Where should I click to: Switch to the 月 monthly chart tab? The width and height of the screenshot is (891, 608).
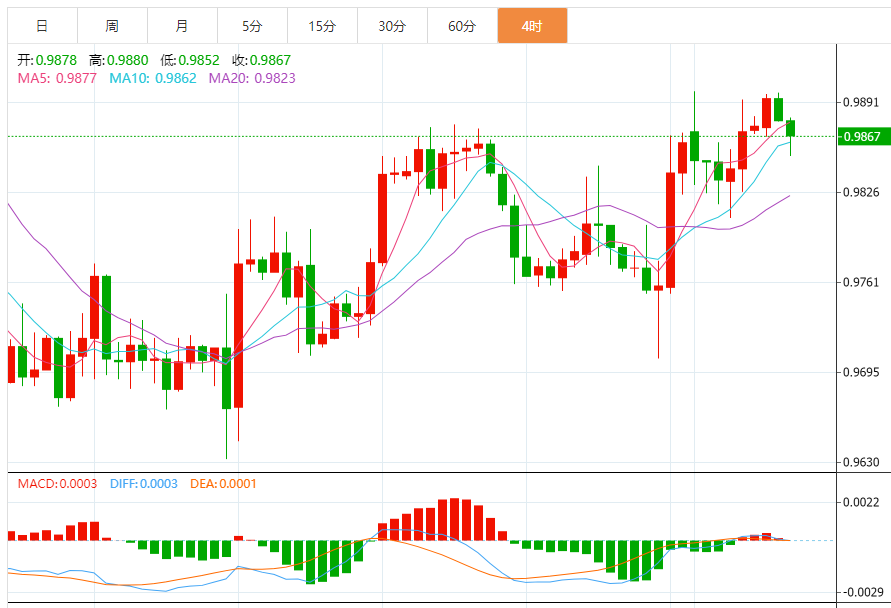coord(182,26)
